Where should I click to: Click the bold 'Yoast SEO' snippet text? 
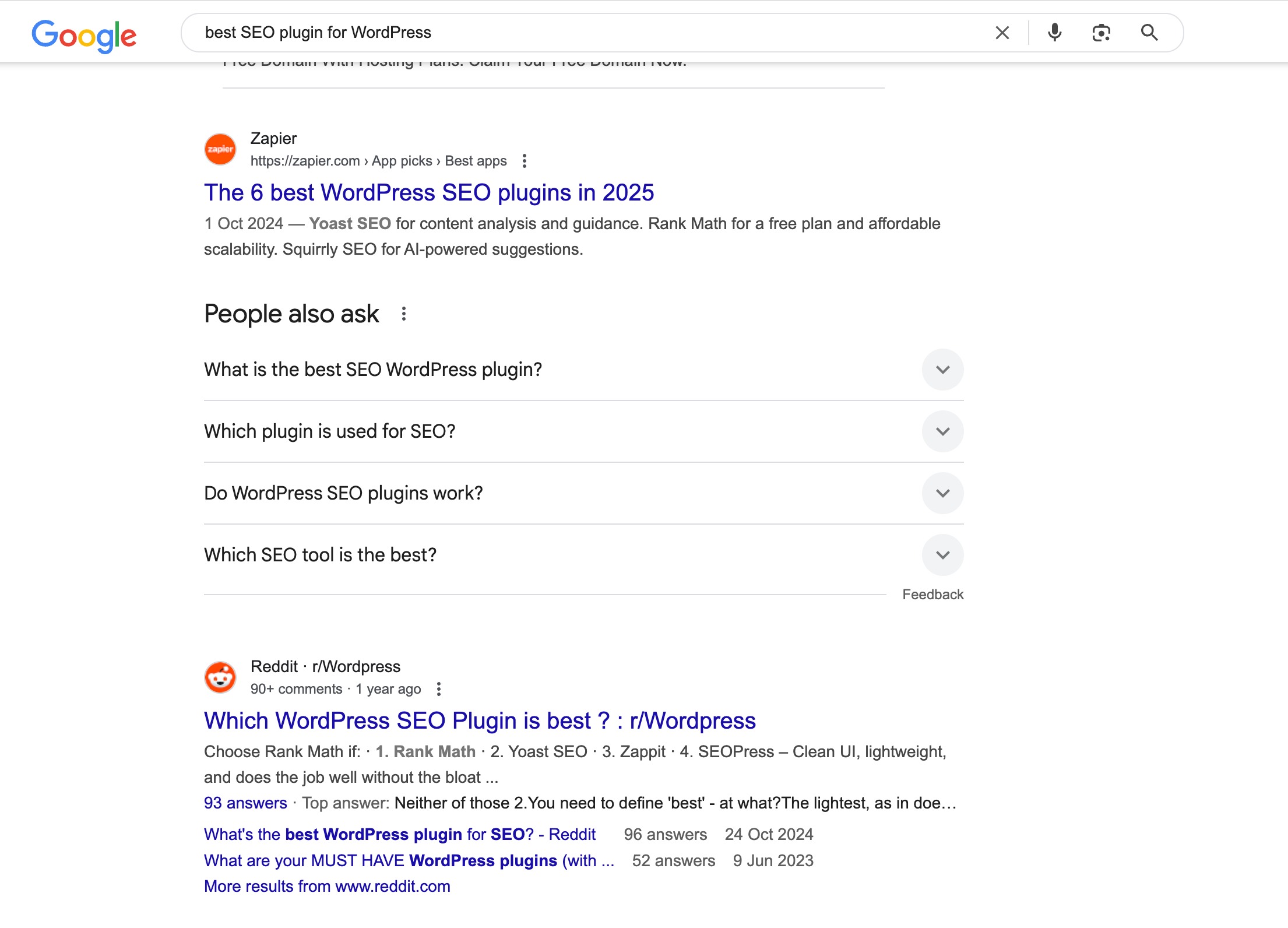click(x=350, y=224)
